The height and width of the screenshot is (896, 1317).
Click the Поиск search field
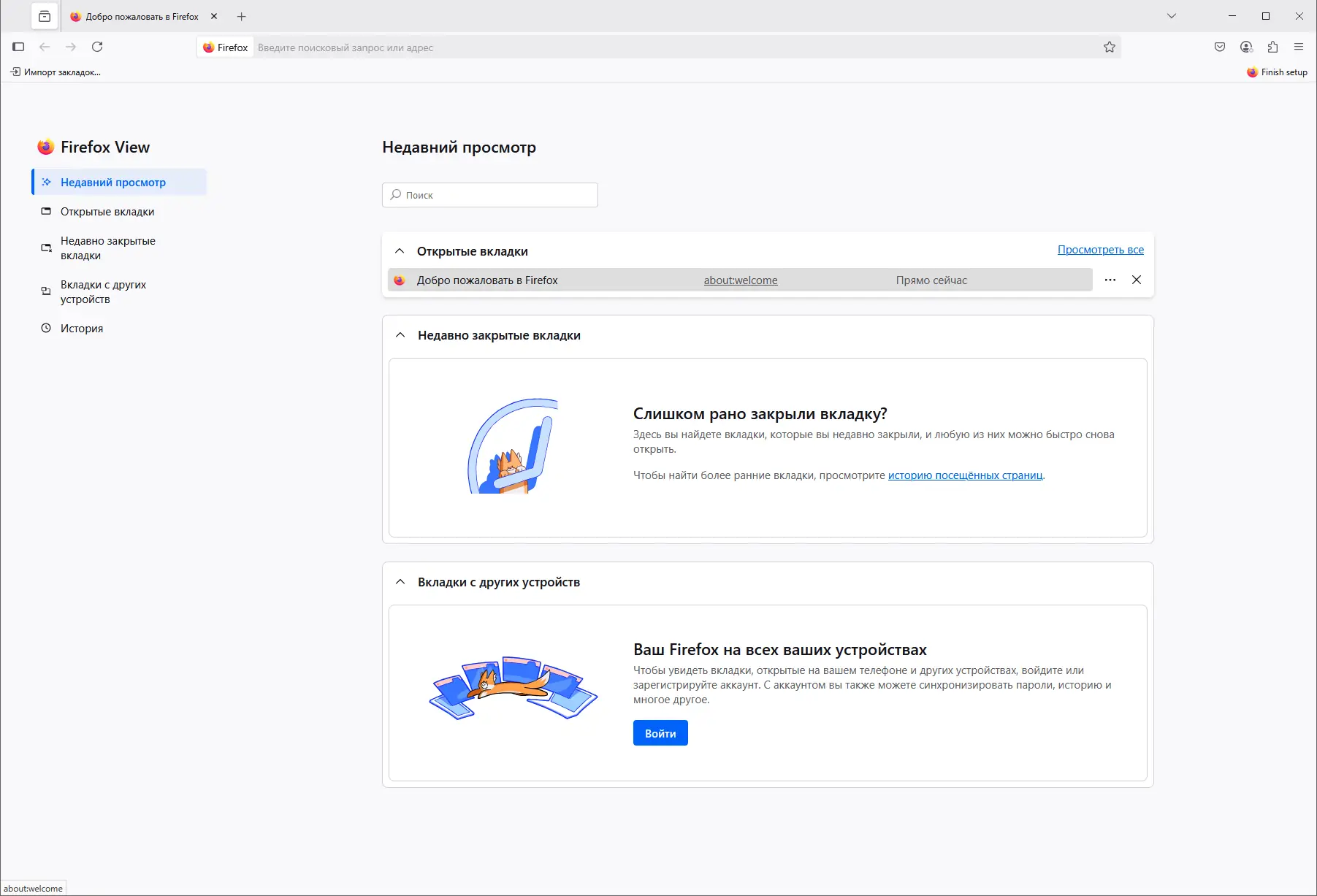489,195
